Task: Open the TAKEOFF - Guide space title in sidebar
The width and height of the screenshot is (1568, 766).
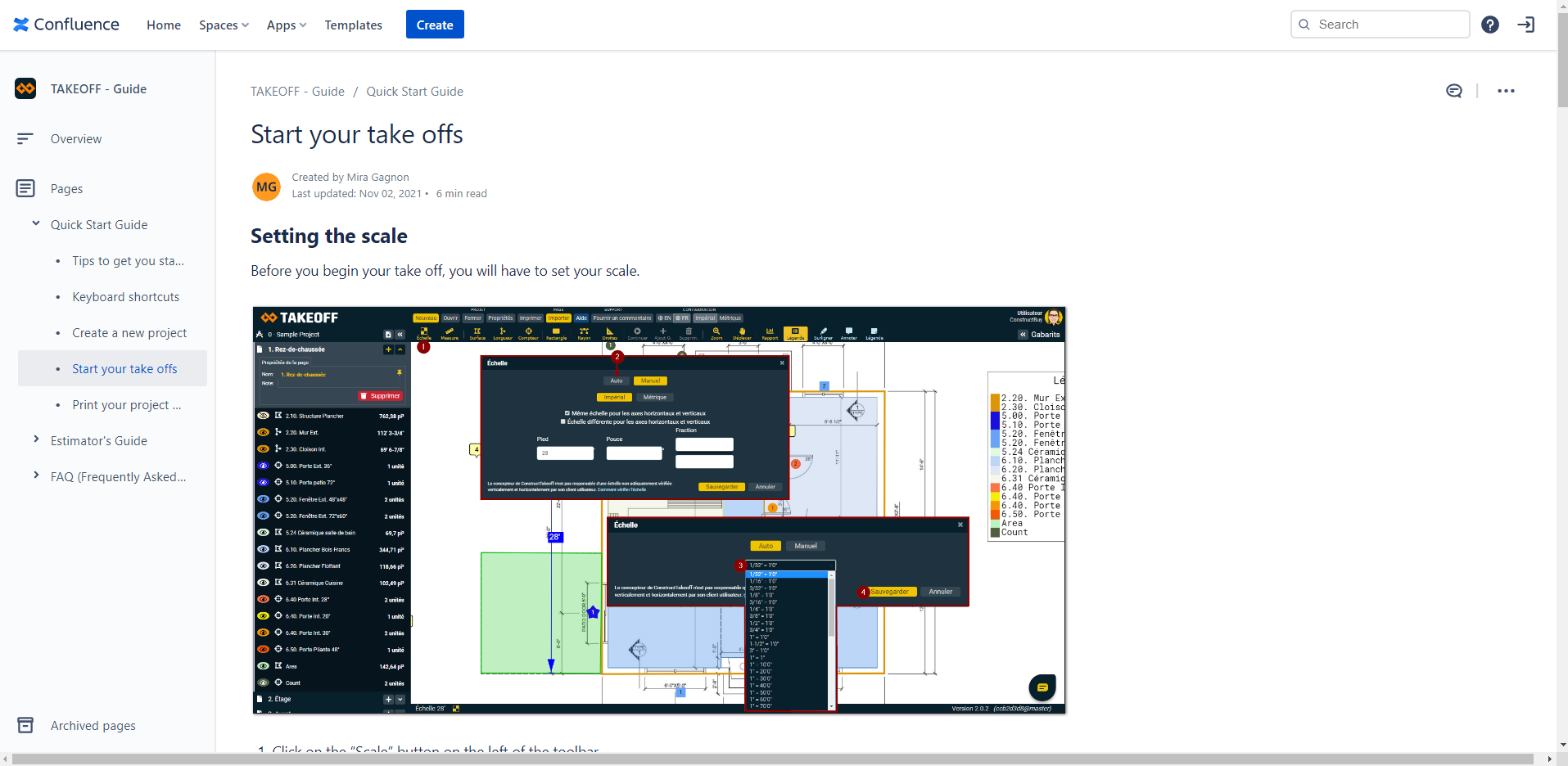Action: pyautogui.click(x=98, y=88)
